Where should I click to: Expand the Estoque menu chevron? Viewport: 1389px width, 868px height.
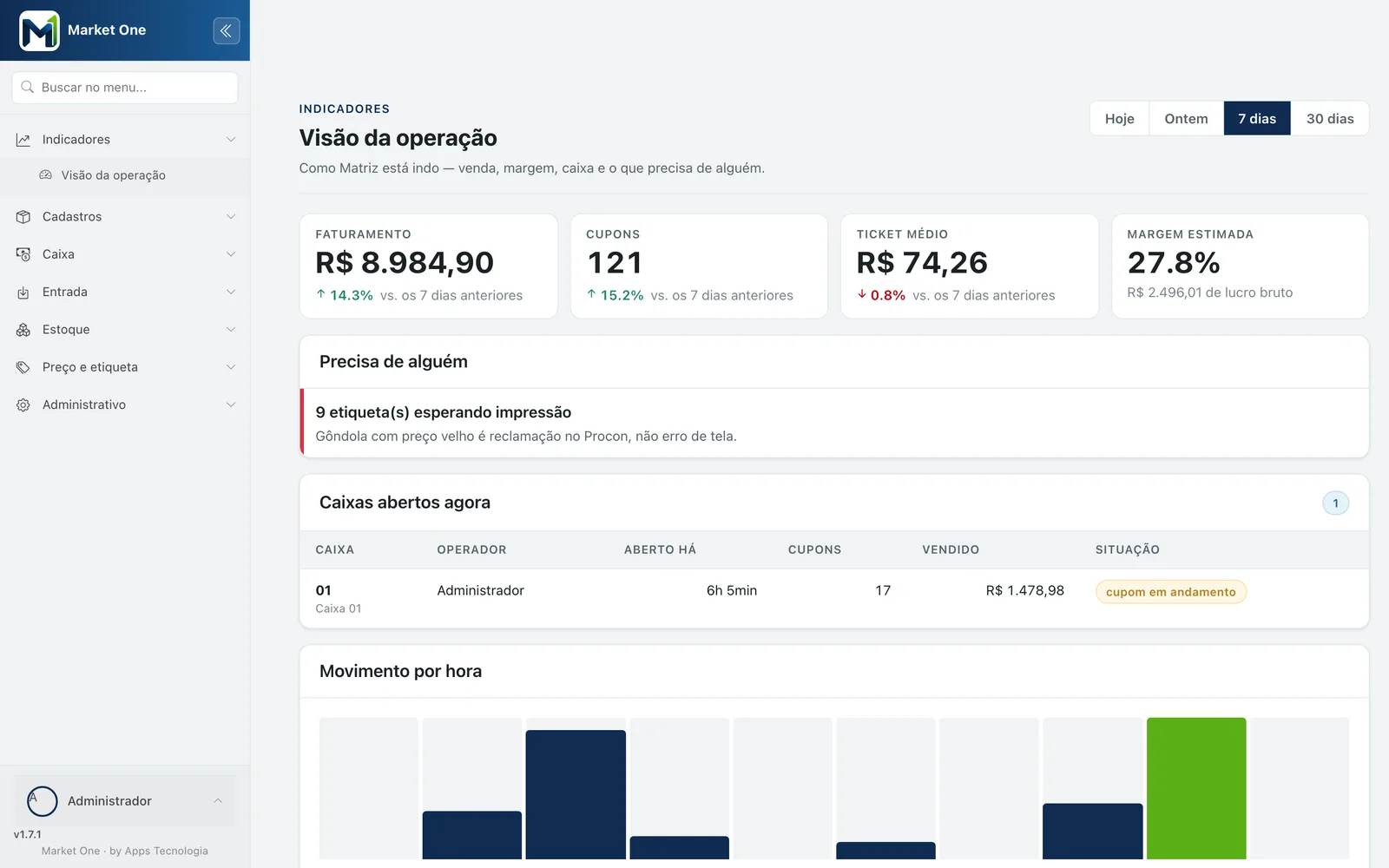pyautogui.click(x=231, y=330)
